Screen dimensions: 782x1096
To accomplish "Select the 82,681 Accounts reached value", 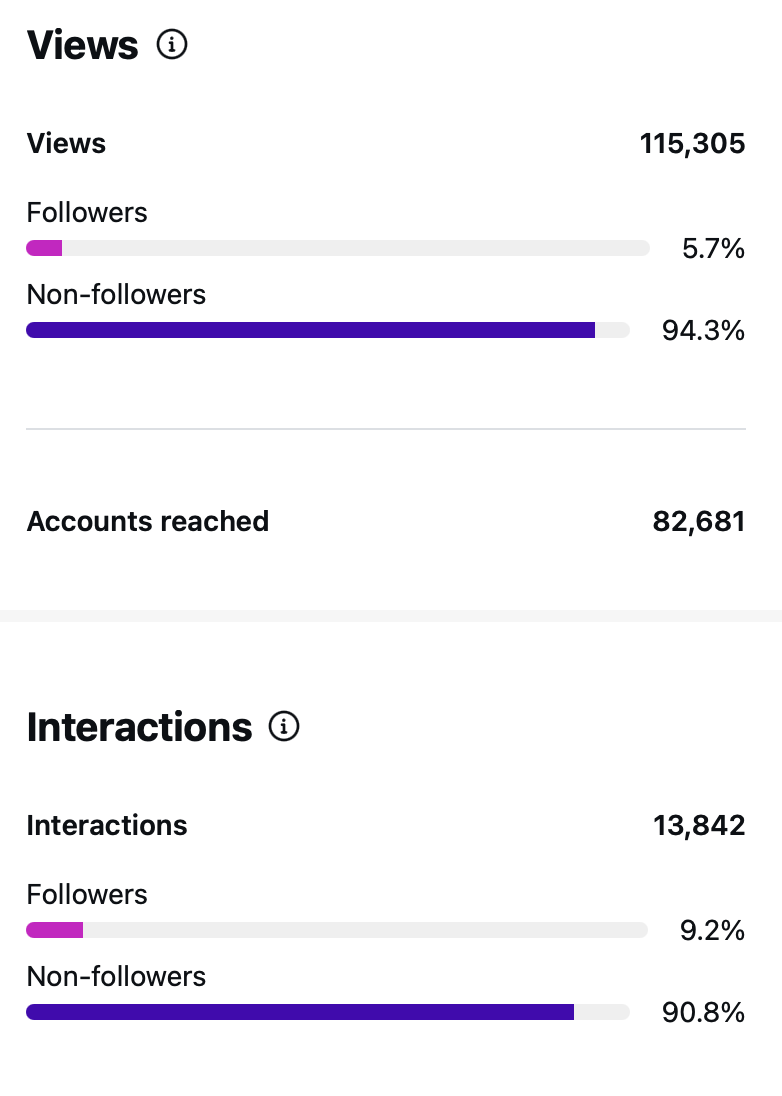I will click(699, 521).
